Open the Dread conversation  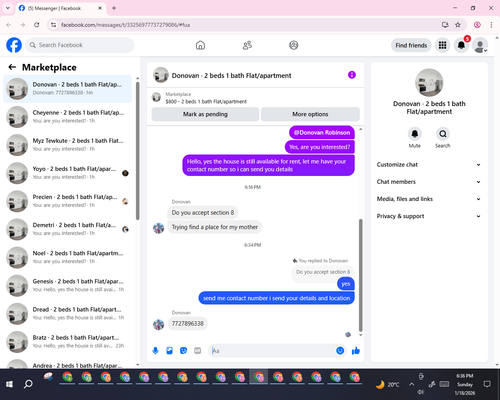point(67,314)
